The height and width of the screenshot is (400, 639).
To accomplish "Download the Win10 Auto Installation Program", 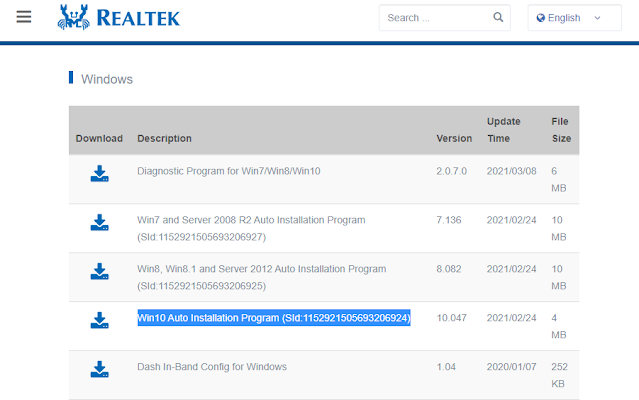I will coord(99,320).
